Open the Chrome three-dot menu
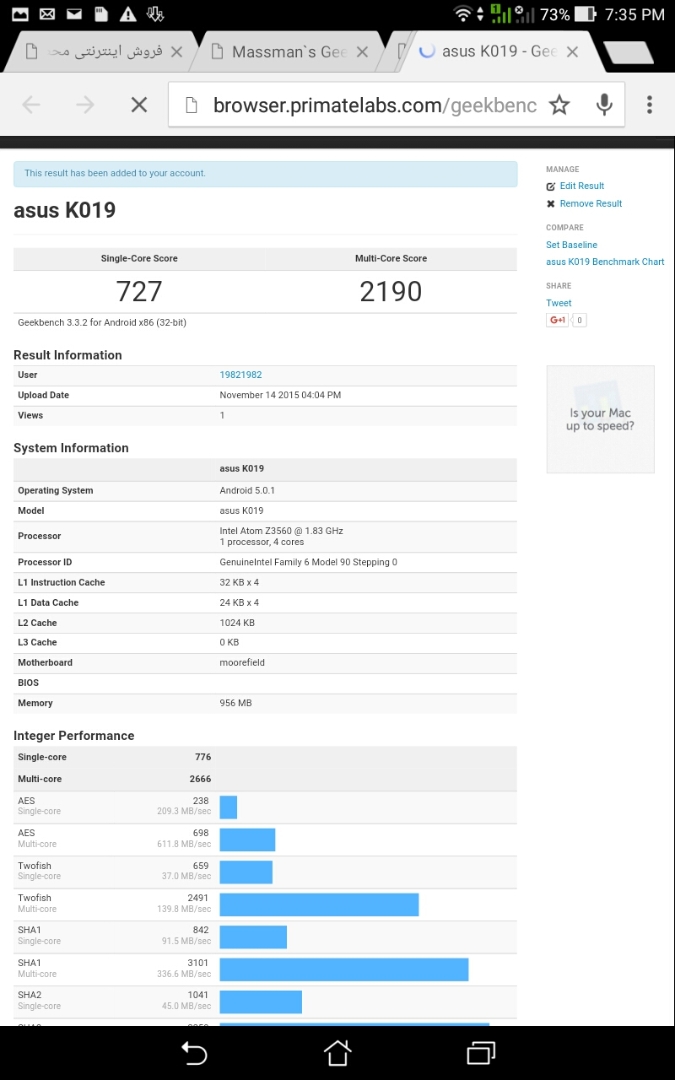Image resolution: width=675 pixels, height=1080 pixels. click(649, 105)
